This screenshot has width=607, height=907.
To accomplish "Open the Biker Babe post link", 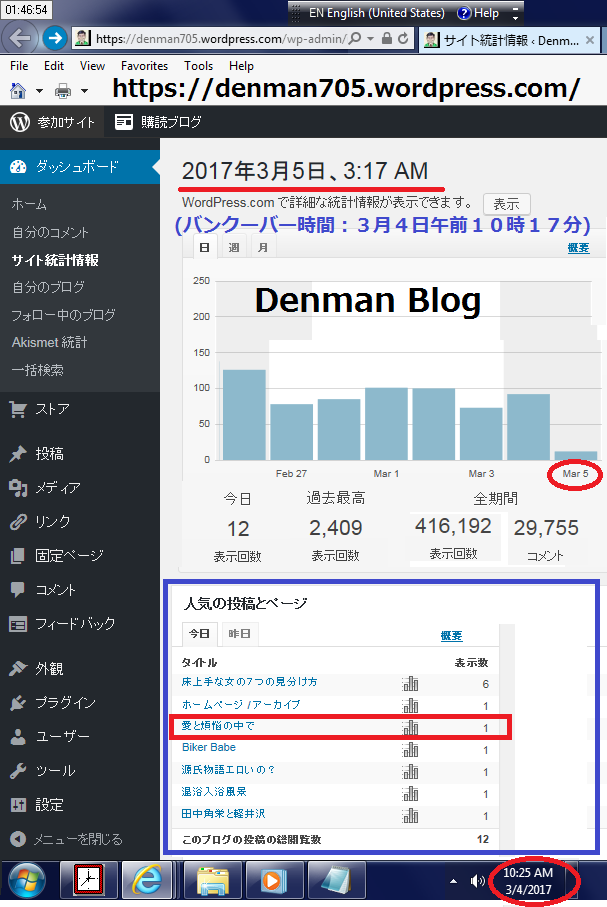I will click(209, 747).
